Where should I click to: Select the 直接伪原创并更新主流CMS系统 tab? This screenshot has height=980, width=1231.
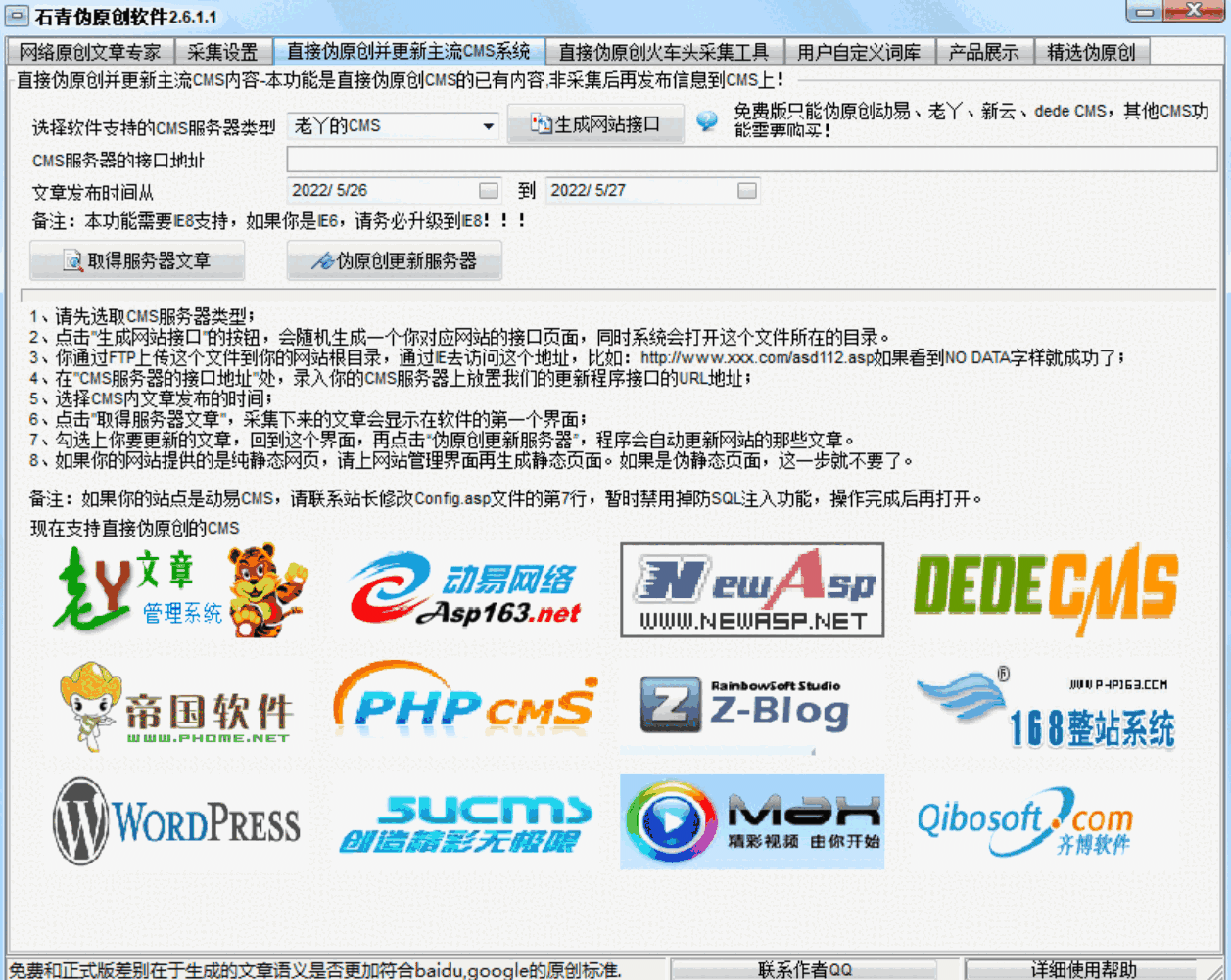coord(408,51)
